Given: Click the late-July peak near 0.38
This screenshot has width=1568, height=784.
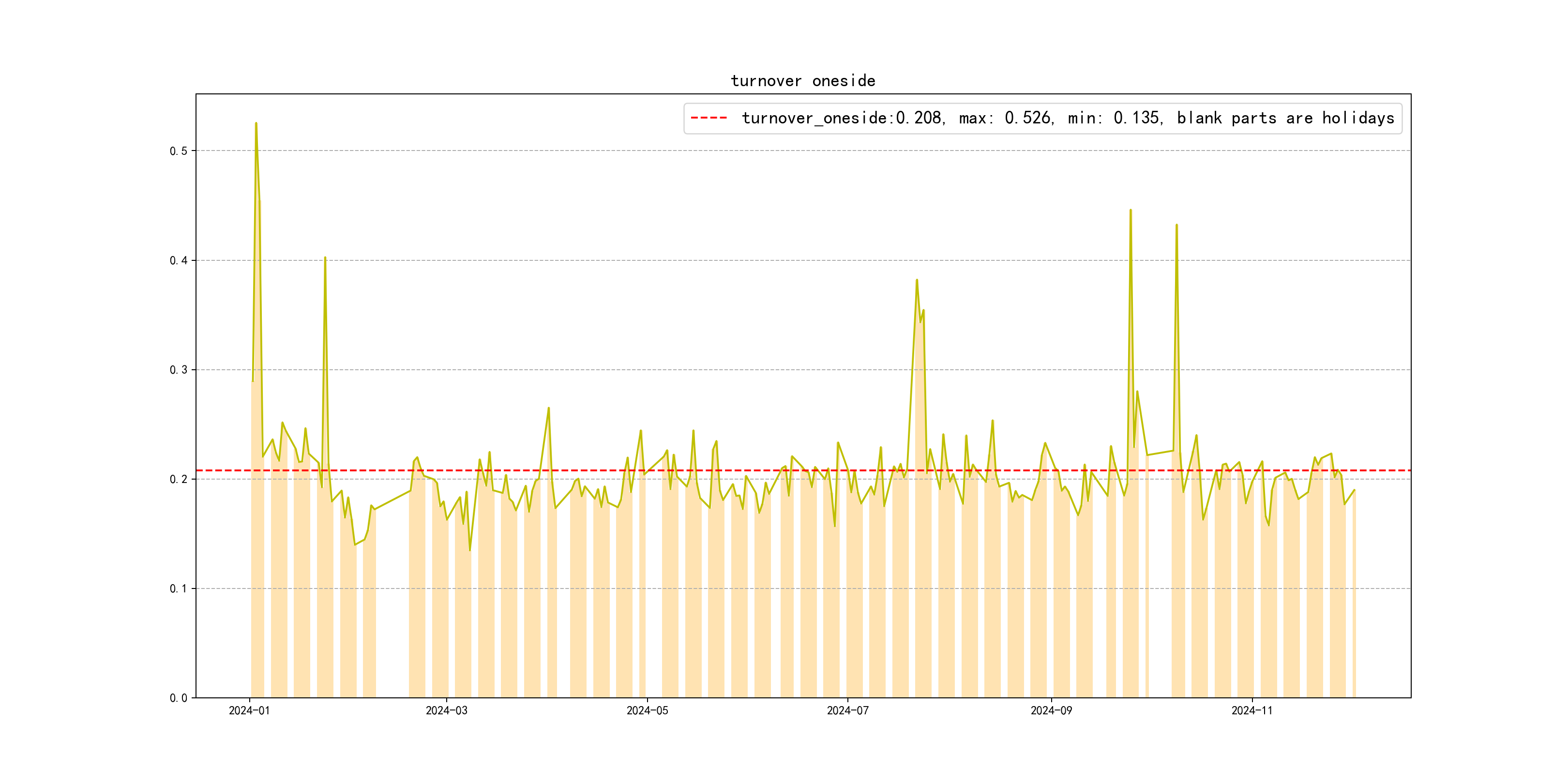Looking at the screenshot, I should (x=917, y=281).
